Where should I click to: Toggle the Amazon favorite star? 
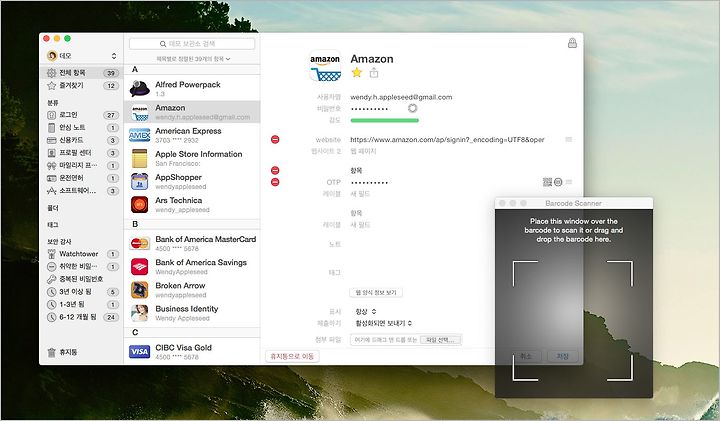coord(357,73)
